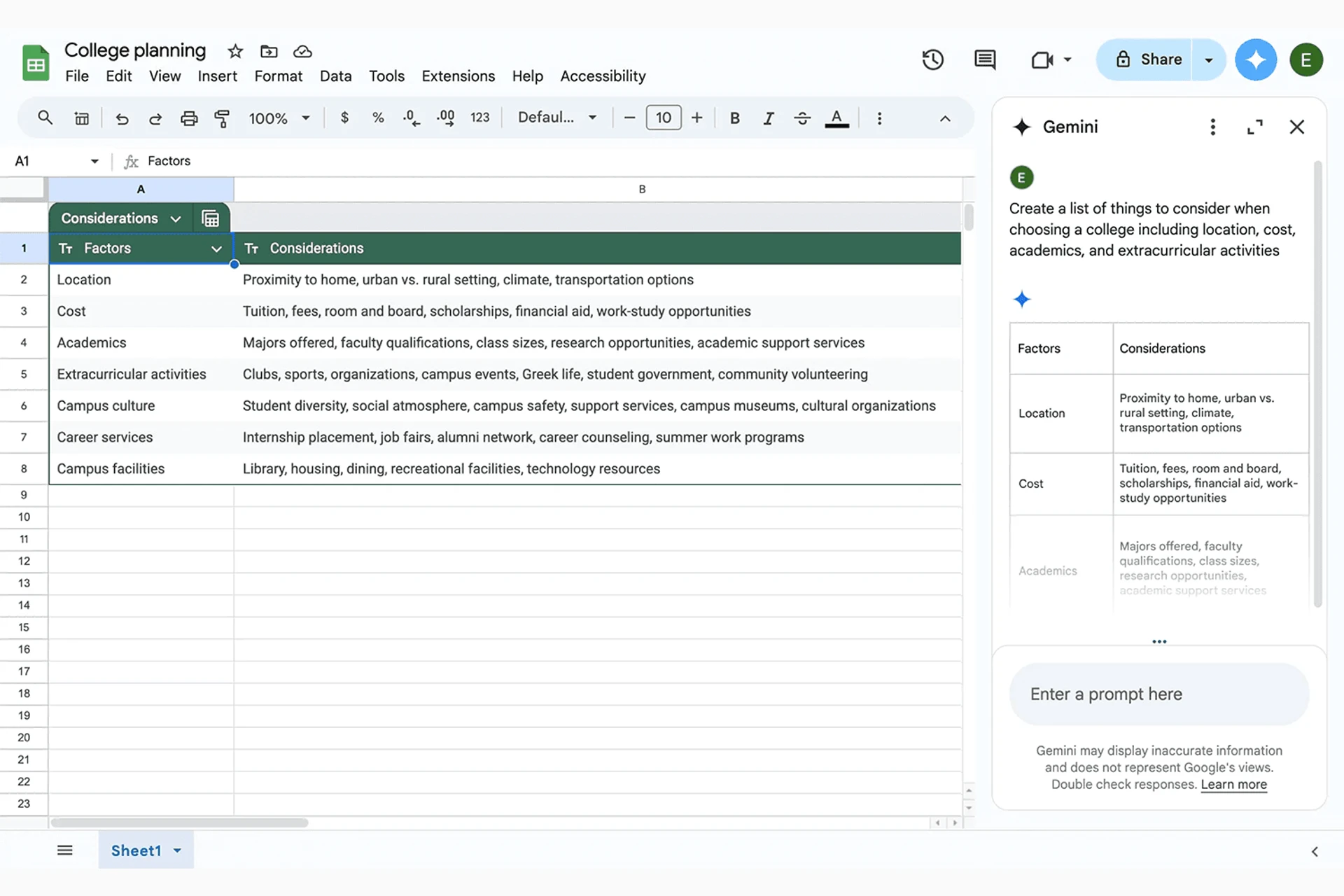Open Google Sheets home icon

tap(36, 63)
